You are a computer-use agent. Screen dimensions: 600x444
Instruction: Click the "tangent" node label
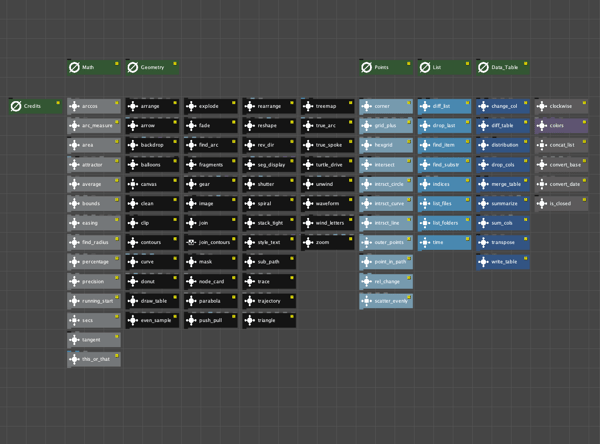coord(91,340)
